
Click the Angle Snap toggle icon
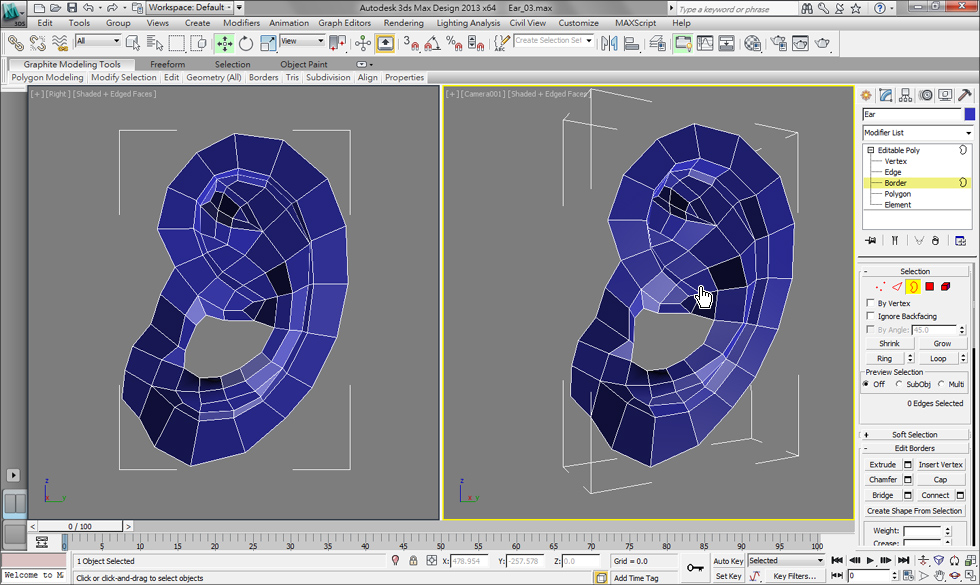point(432,43)
